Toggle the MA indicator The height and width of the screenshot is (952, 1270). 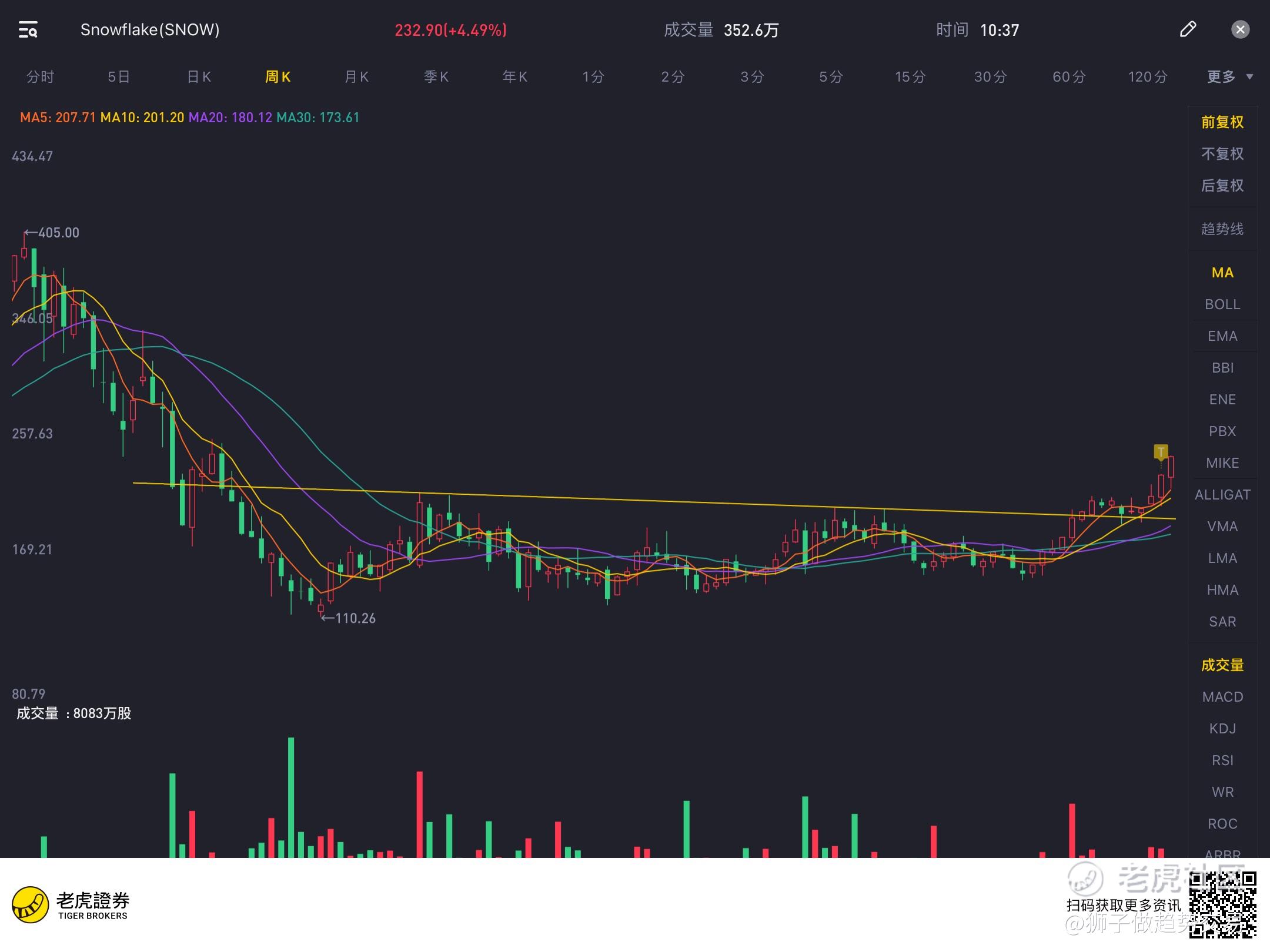(1222, 273)
